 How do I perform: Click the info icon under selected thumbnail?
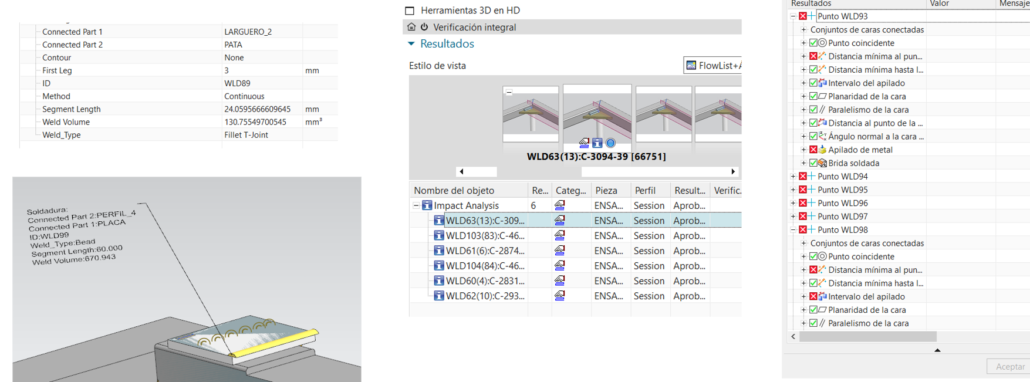tap(598, 142)
